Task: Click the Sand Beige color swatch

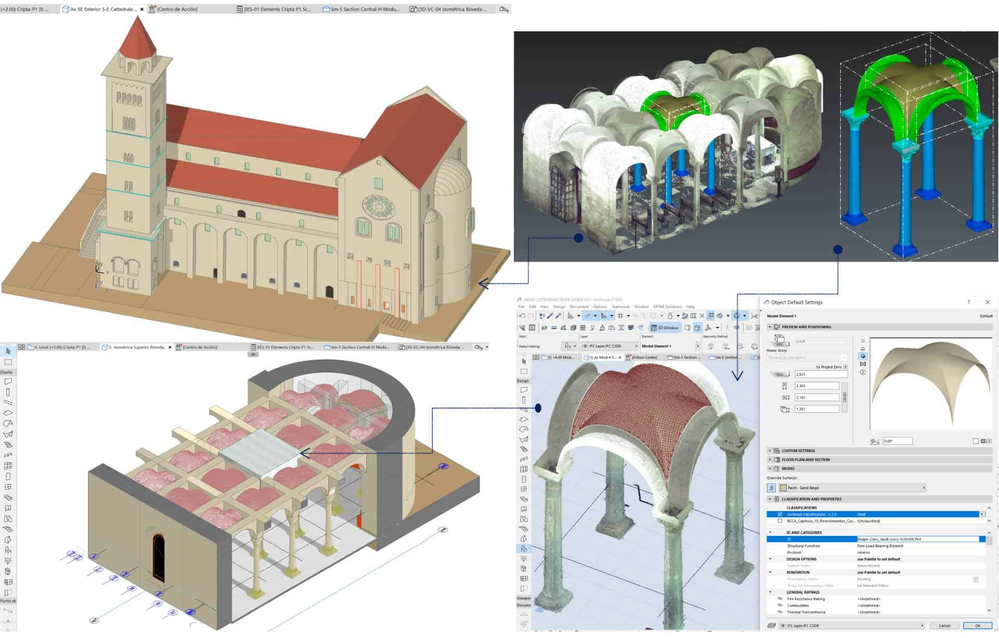Action: (x=783, y=488)
